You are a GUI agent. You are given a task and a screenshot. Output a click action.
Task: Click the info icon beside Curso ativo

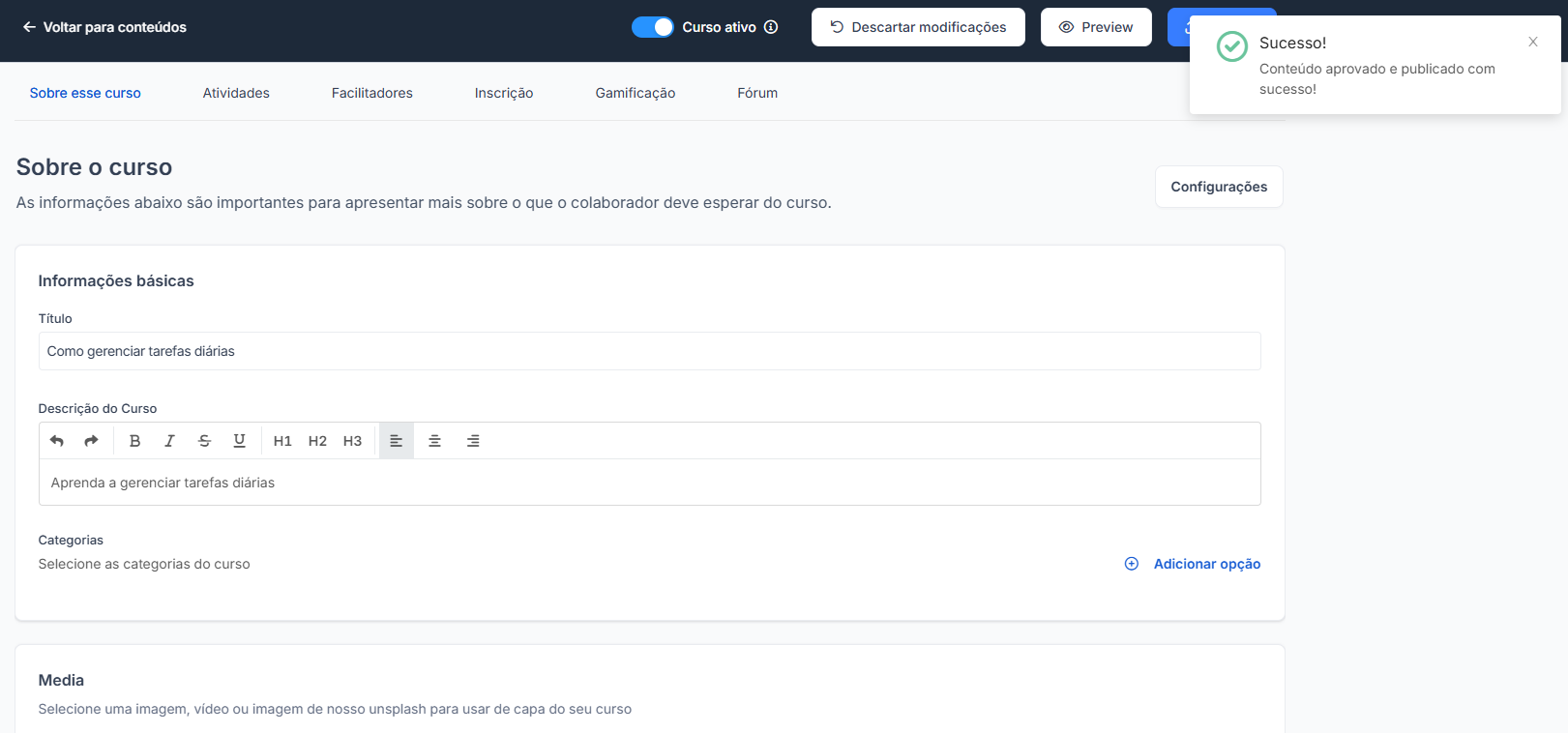771,27
